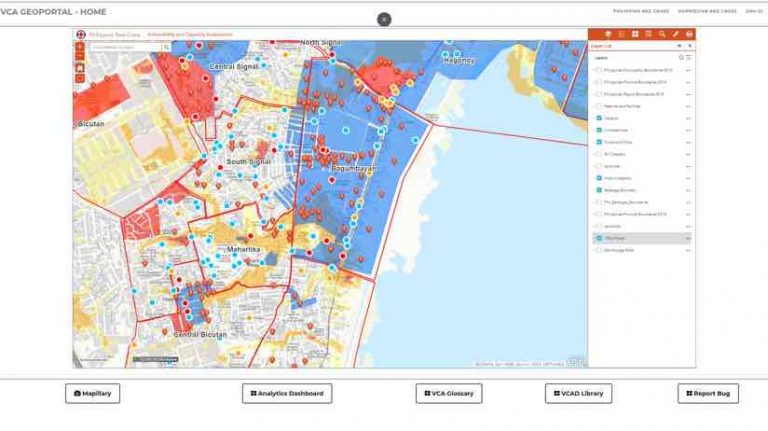Click the Hagonoy map label

click(459, 60)
